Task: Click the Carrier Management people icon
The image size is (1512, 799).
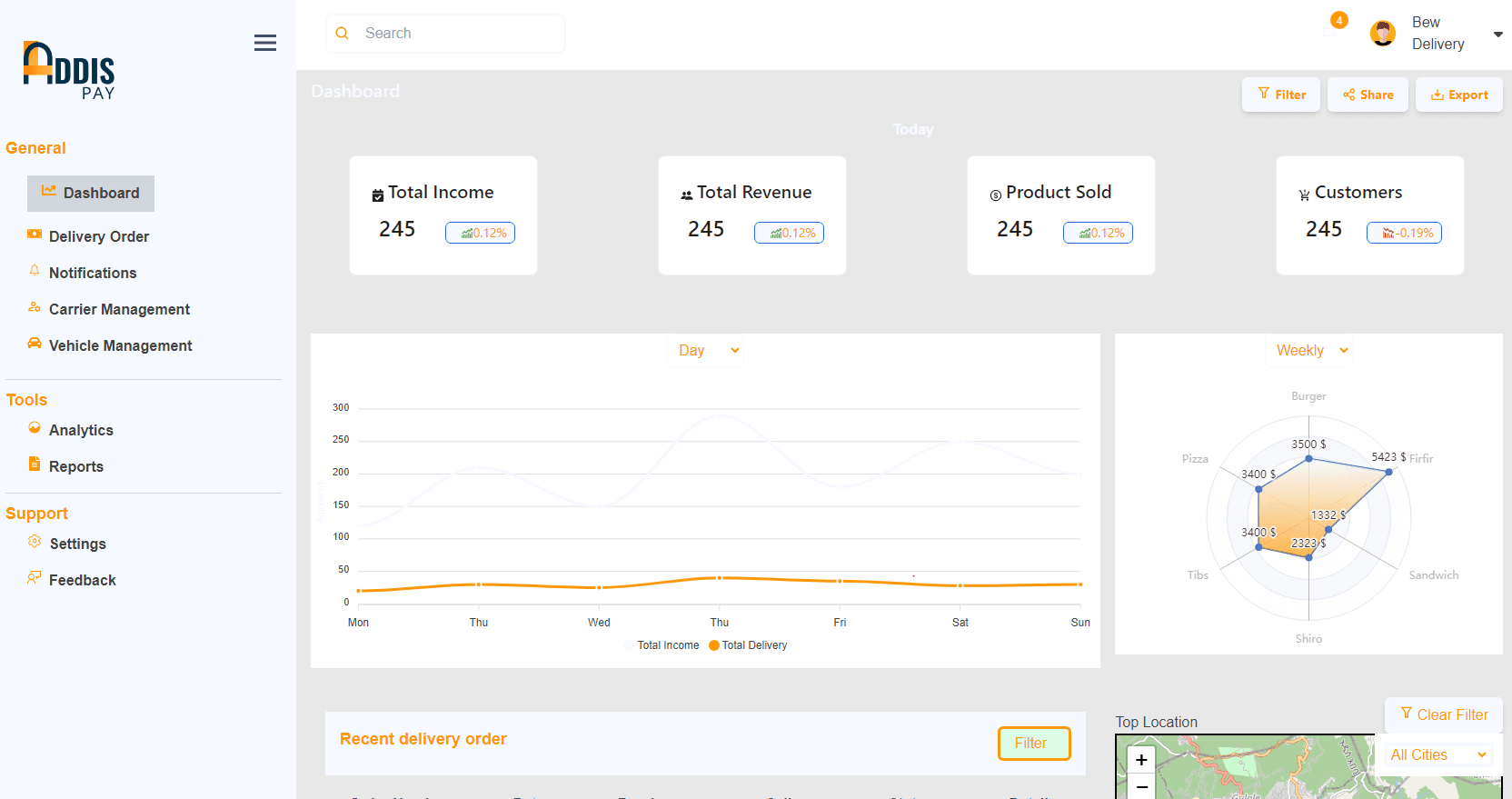Action: [35, 307]
